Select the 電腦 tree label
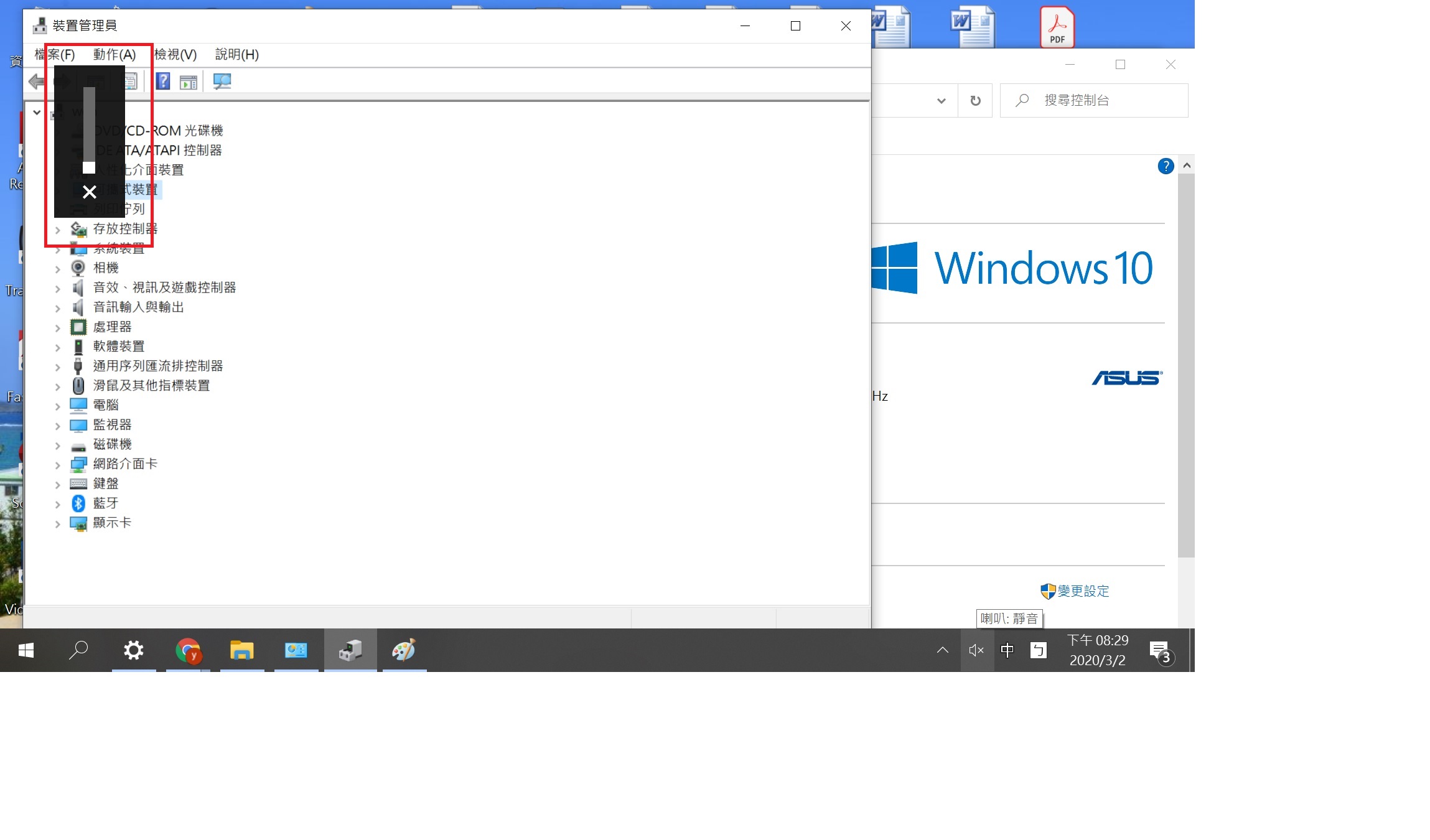 106,406
